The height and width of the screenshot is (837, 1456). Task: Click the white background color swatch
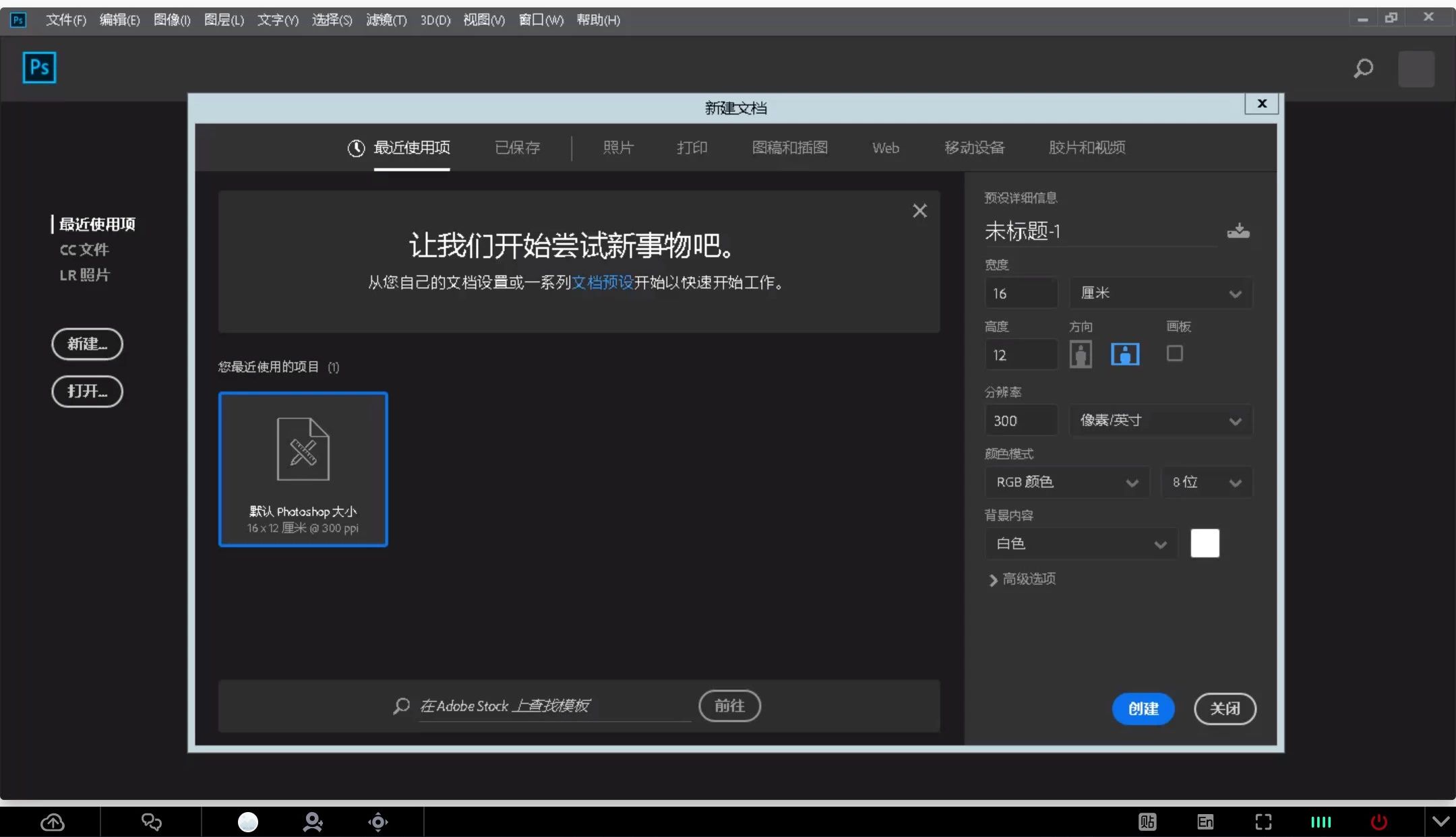point(1205,543)
